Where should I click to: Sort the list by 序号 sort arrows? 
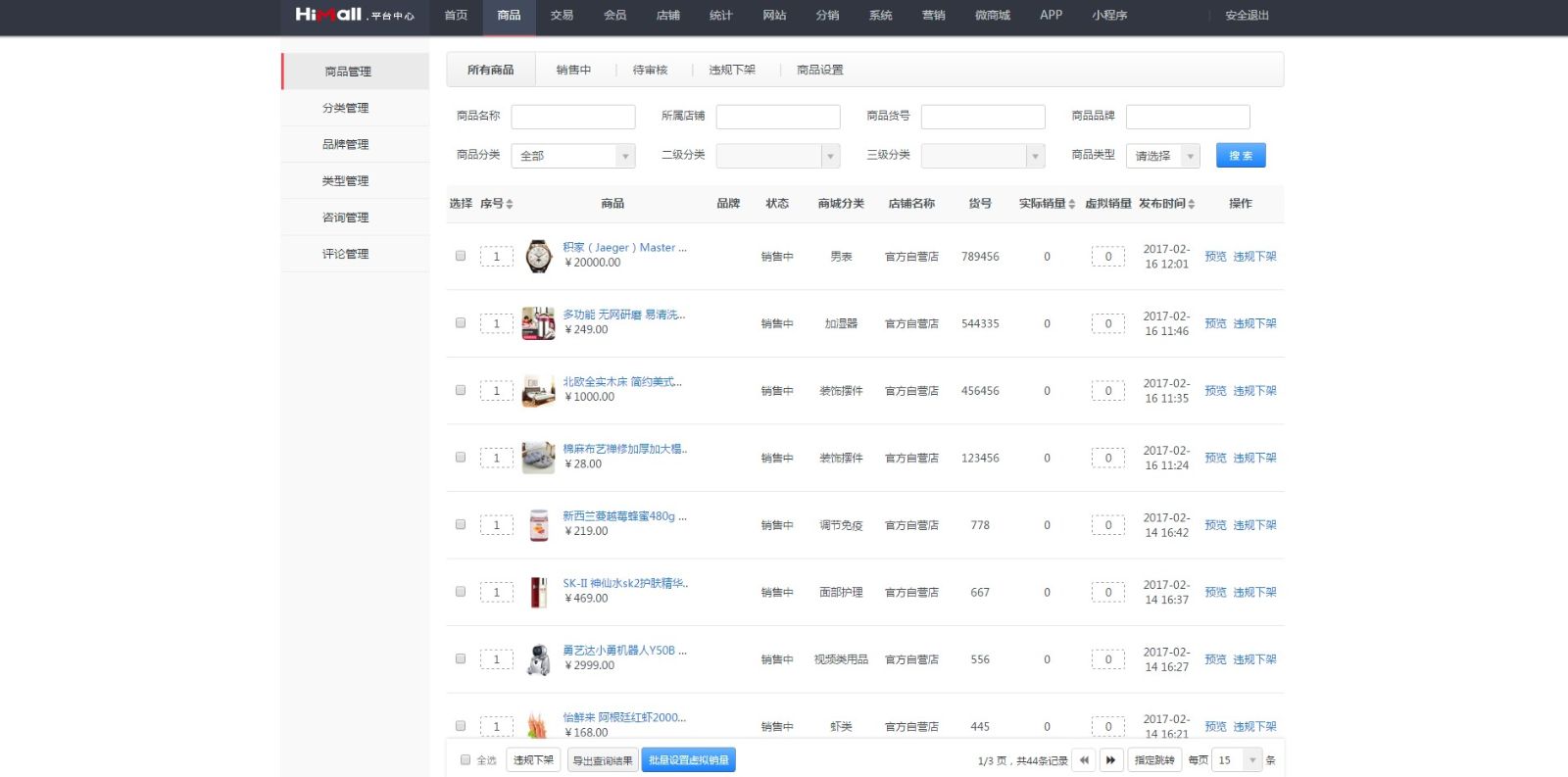tap(510, 204)
